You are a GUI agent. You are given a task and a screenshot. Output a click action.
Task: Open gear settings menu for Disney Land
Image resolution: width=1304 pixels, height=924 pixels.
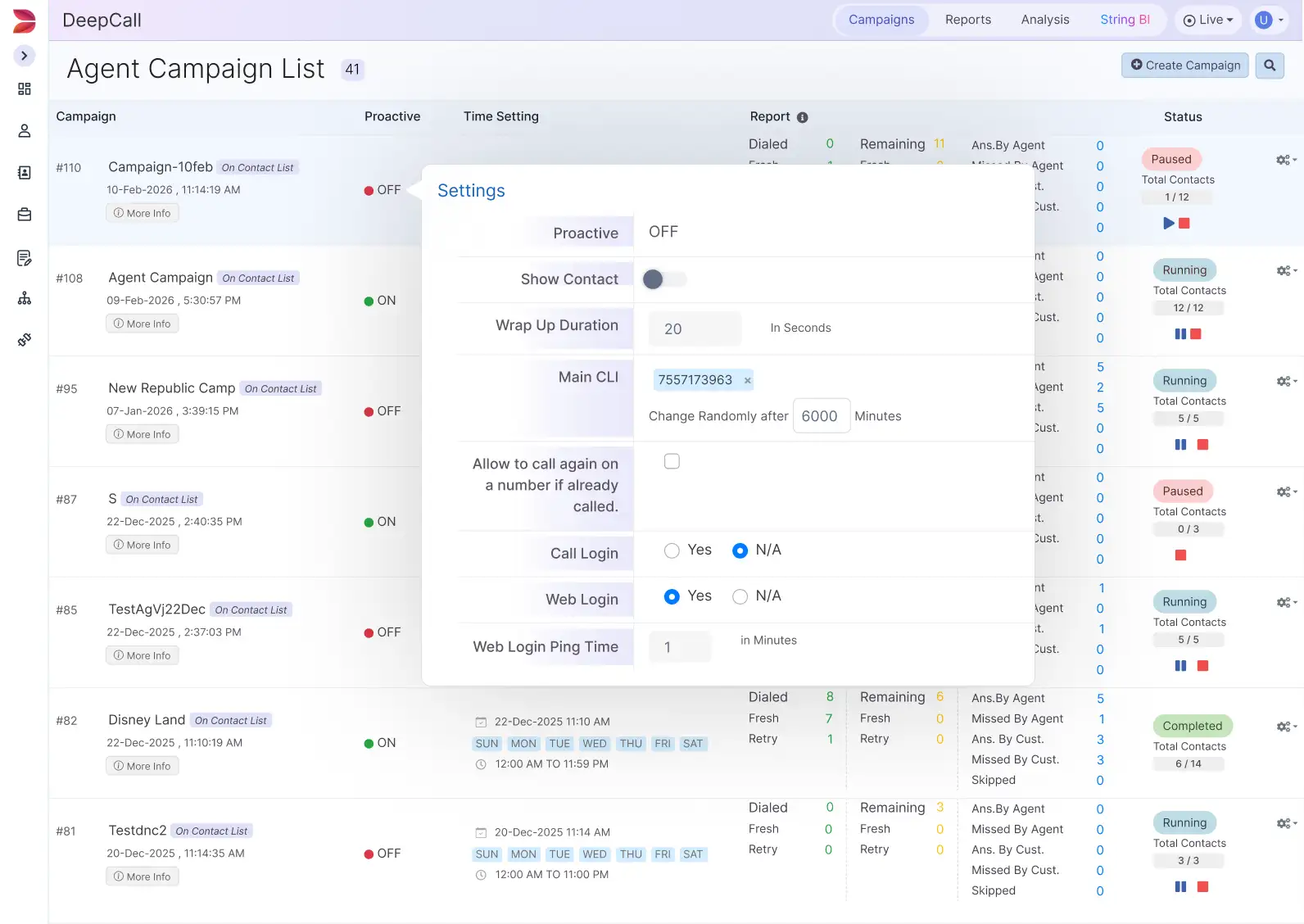1286,727
